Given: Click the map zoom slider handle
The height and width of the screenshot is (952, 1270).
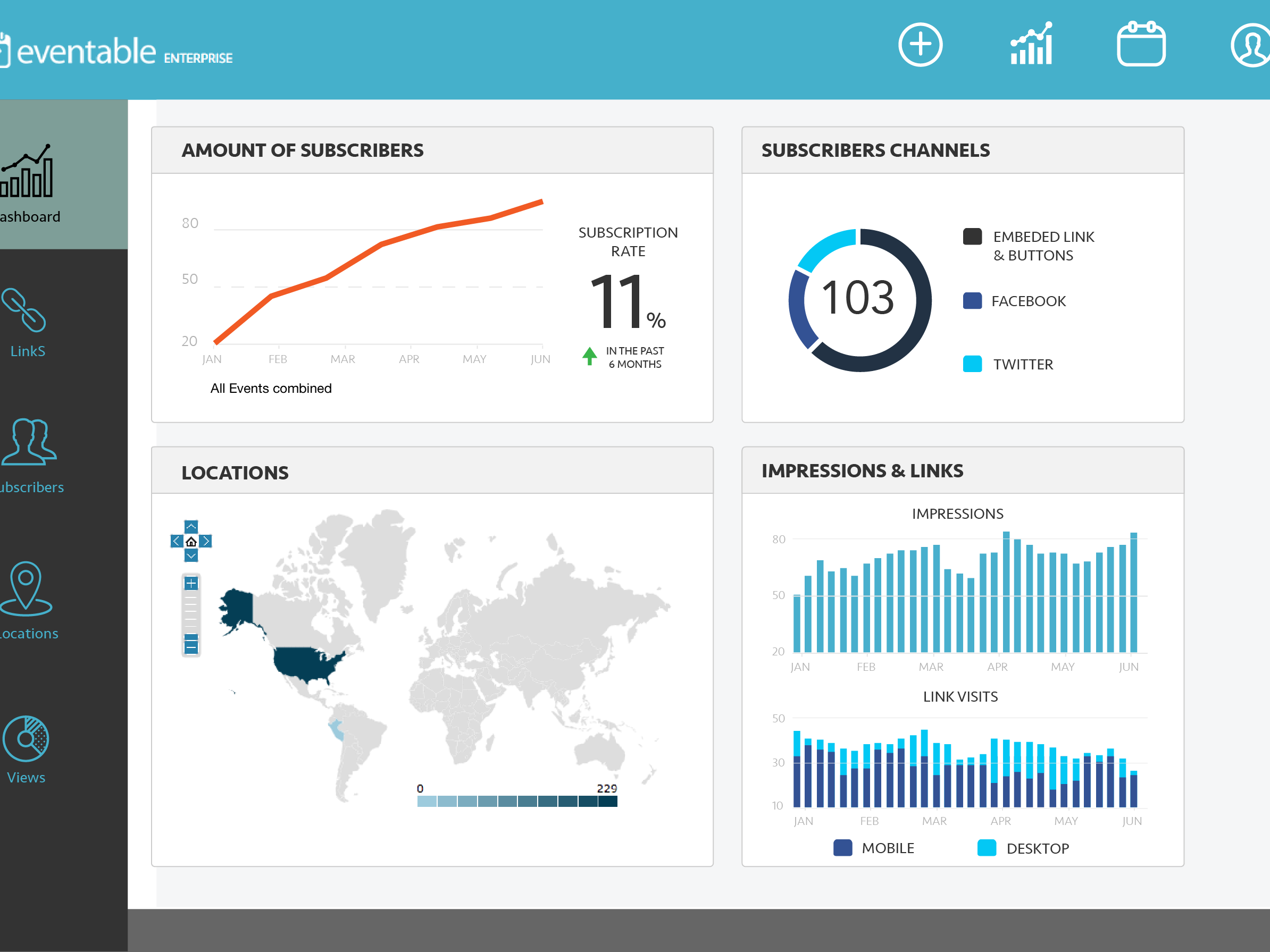Looking at the screenshot, I should [x=191, y=637].
